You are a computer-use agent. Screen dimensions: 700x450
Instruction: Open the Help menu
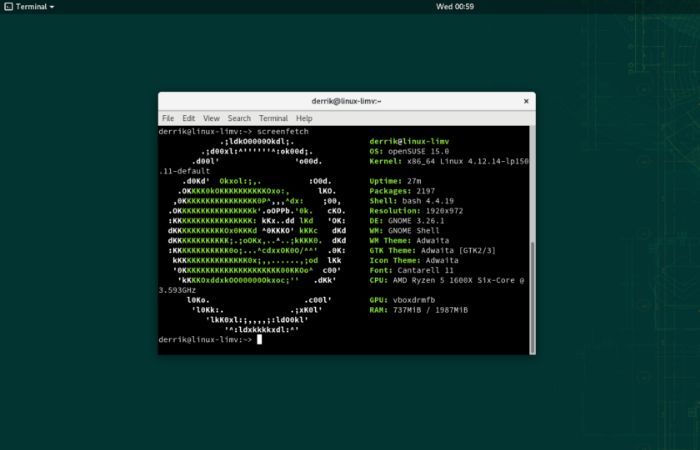tap(304, 118)
